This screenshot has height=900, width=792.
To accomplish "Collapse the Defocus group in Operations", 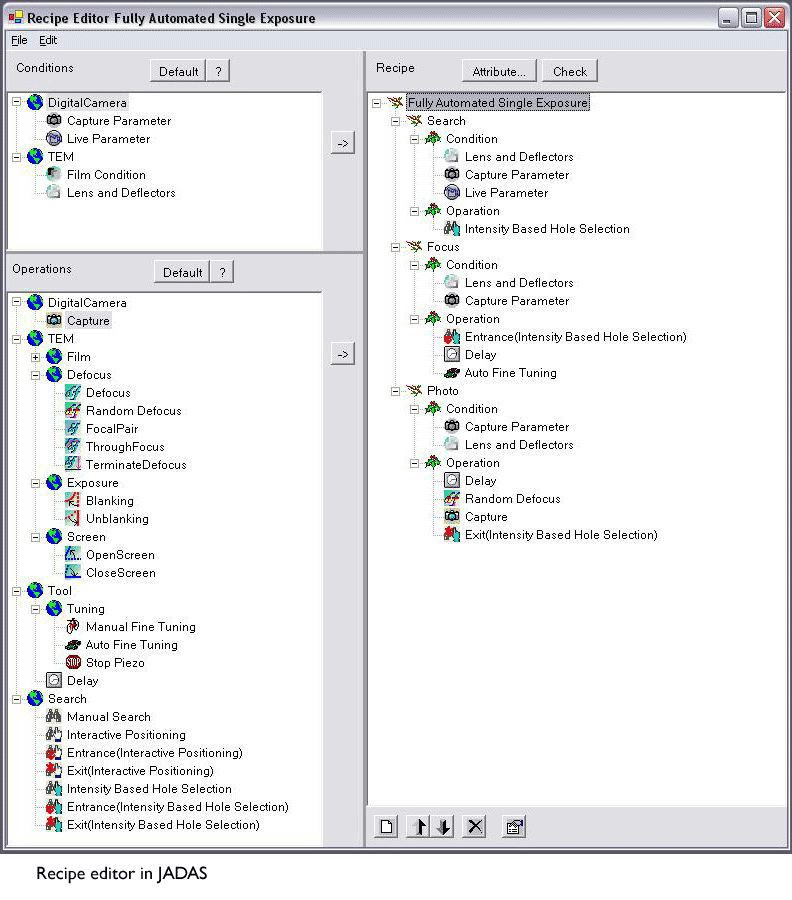I will pos(36,375).
